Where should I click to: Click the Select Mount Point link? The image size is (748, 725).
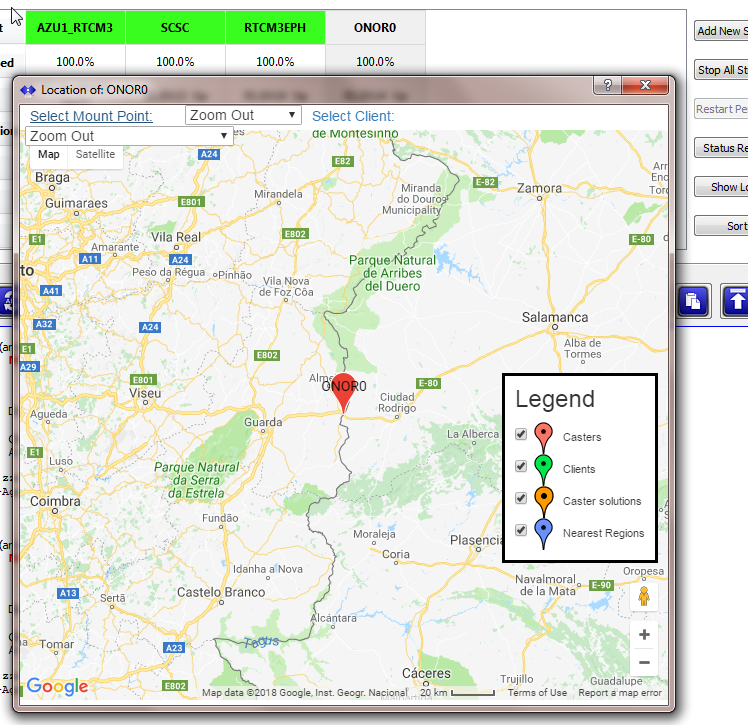[x=91, y=116]
